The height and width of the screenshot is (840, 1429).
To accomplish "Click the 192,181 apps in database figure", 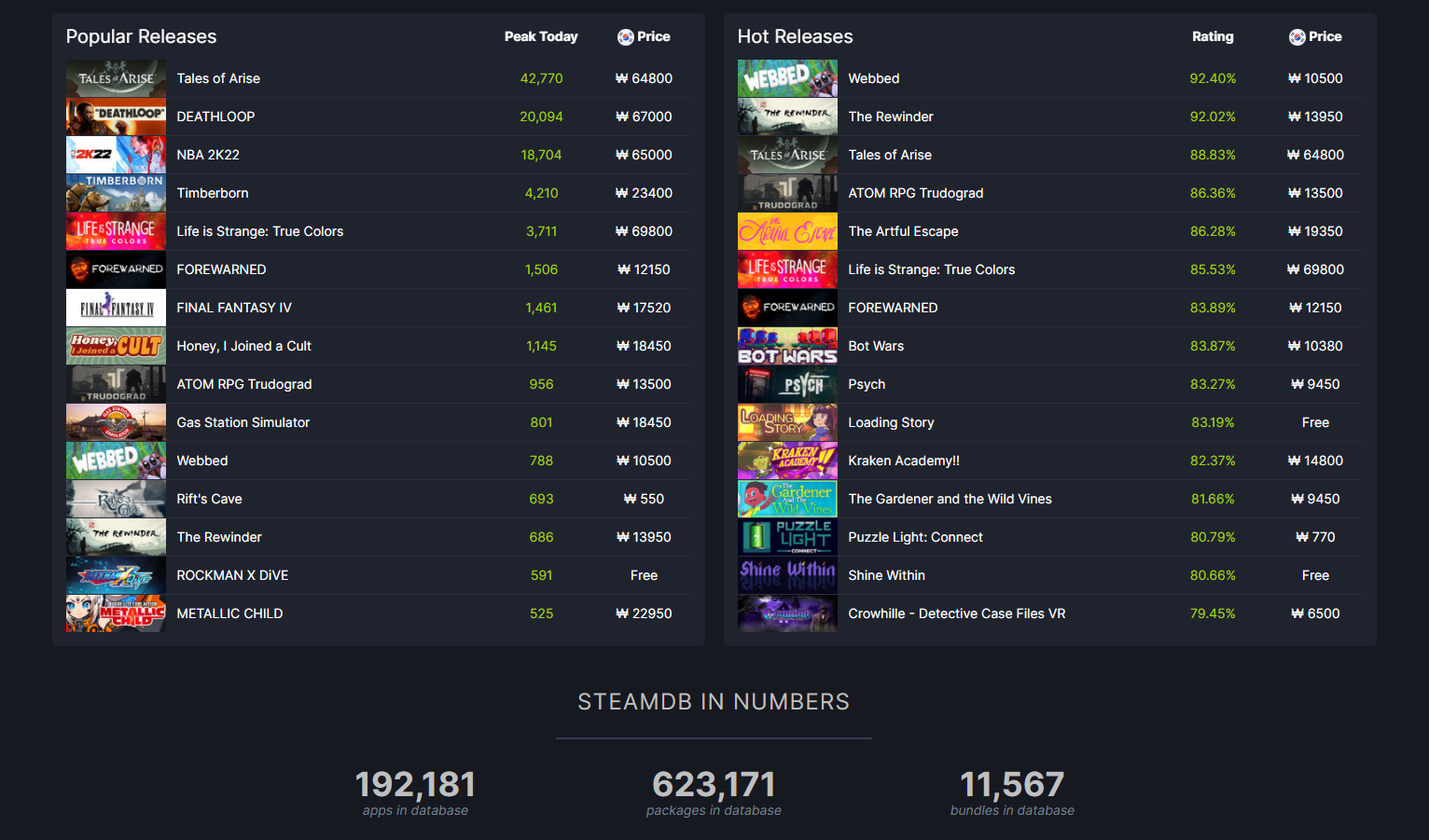I will click(x=415, y=784).
